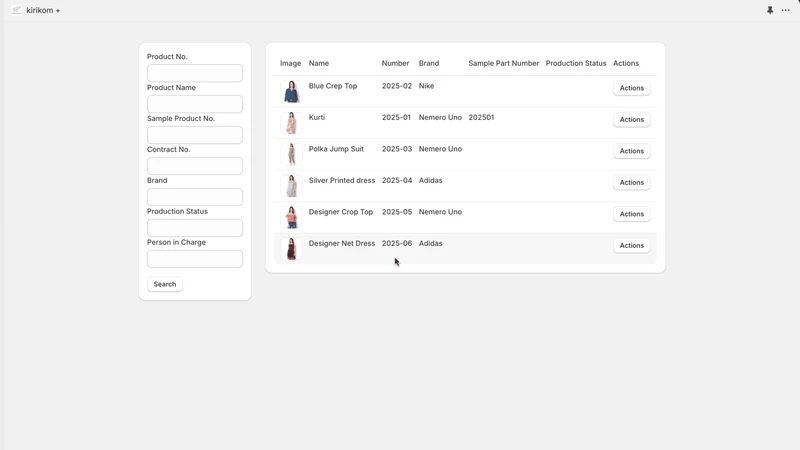Screen dimensions: 800x450
Task: Click the Actions column header
Action: tap(626, 63)
